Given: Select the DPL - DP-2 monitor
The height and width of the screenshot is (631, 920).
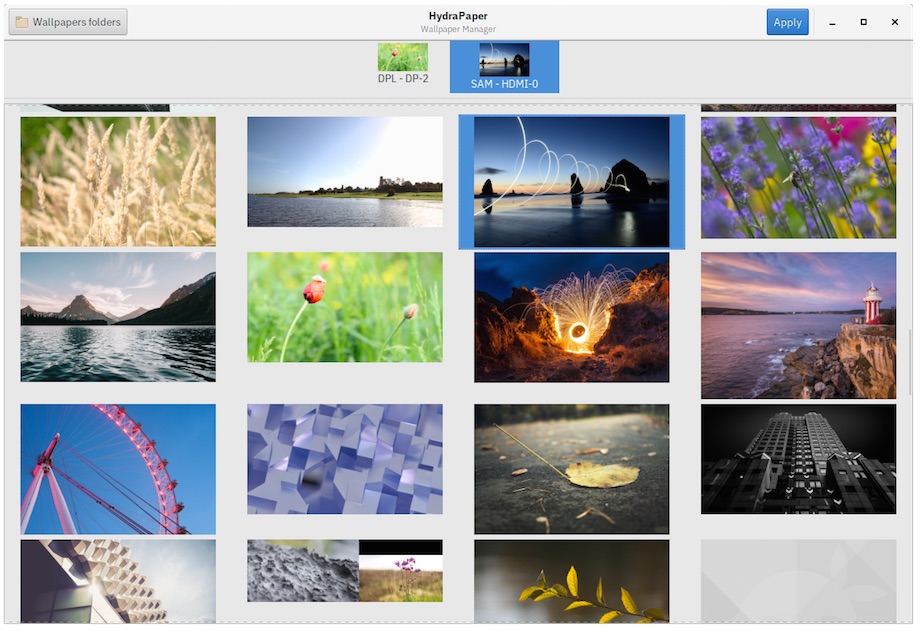Looking at the screenshot, I should click(403, 66).
